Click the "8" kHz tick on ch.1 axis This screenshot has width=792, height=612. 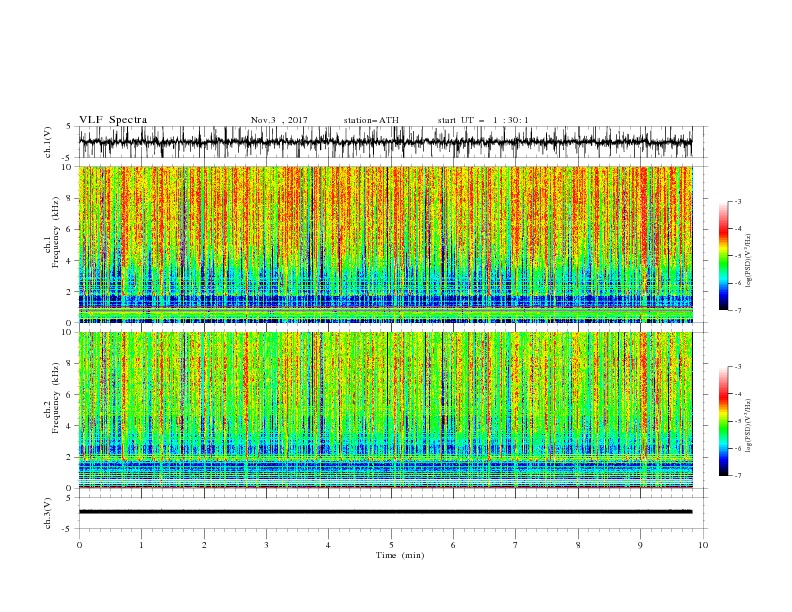pyautogui.click(x=69, y=198)
